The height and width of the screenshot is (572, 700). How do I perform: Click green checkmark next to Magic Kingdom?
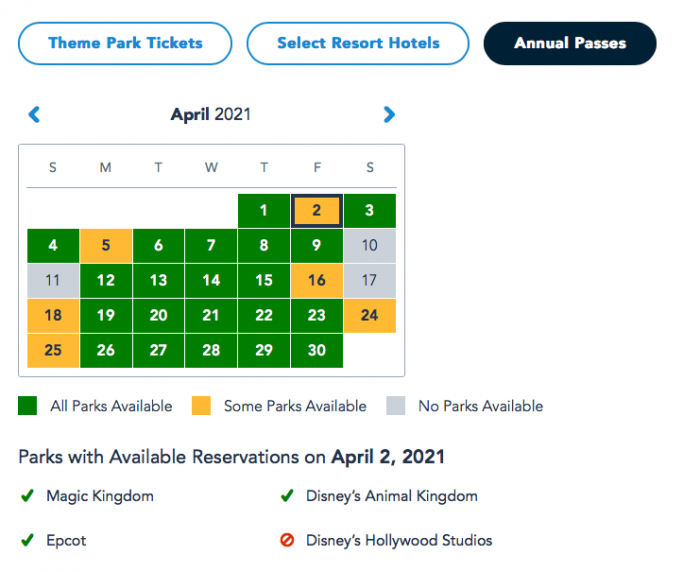click(x=26, y=495)
